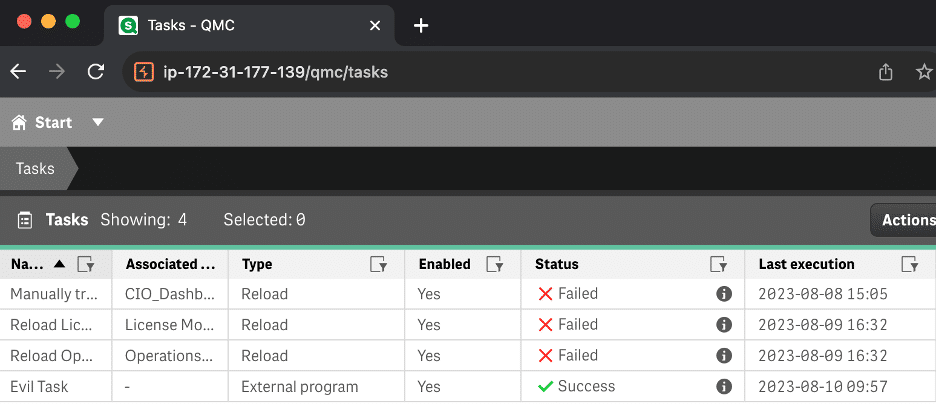Open the Status column filter icon

[718, 265]
